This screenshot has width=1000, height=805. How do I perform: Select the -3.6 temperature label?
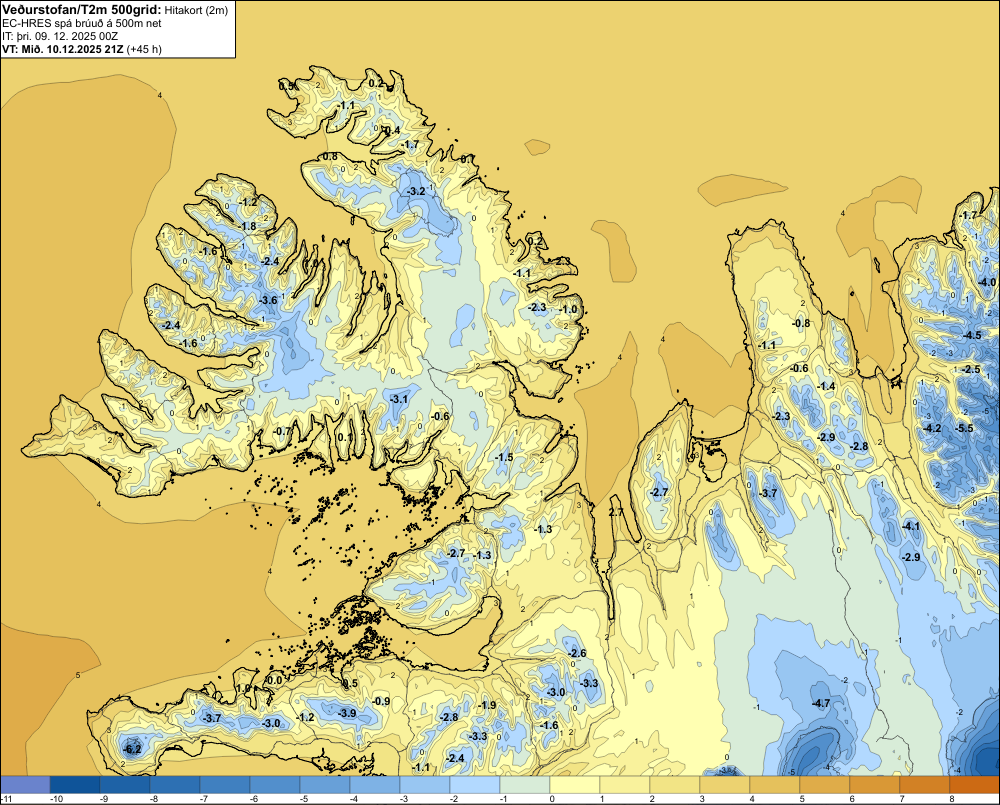coord(268,300)
